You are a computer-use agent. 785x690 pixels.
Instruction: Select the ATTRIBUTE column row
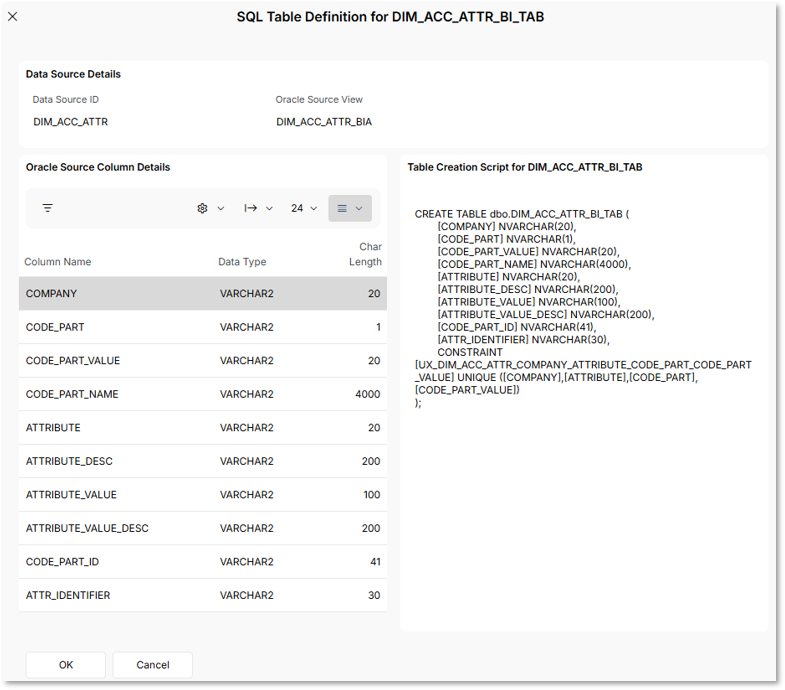pos(203,428)
